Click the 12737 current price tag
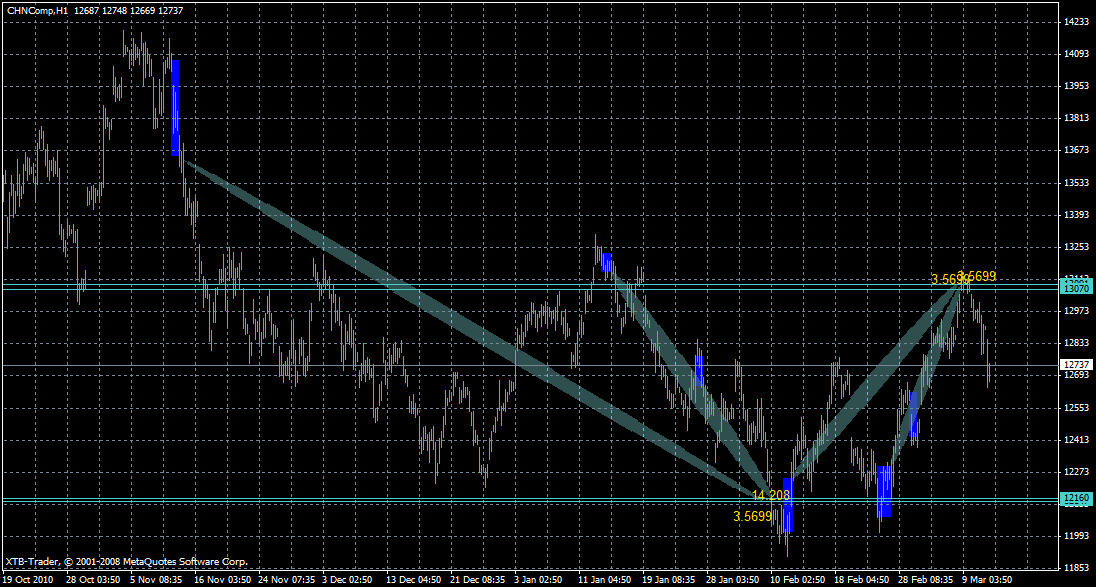 pos(1075,365)
